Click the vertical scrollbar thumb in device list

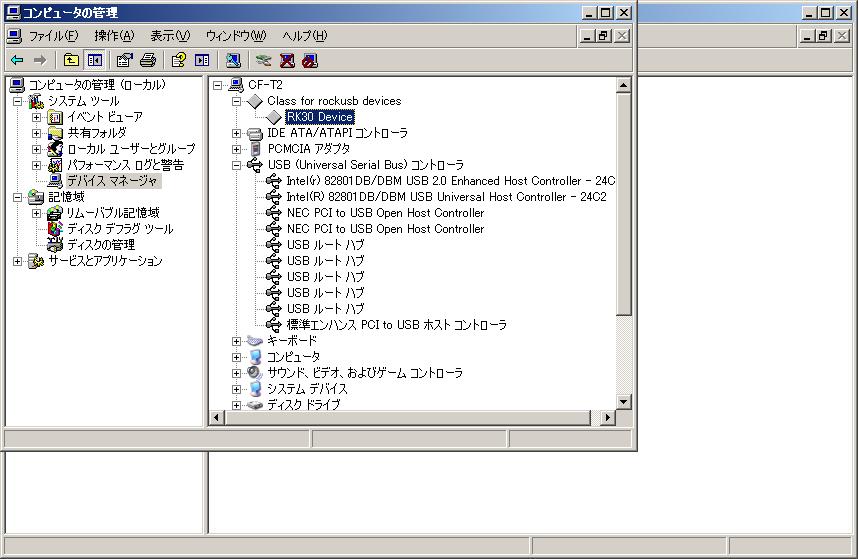624,204
